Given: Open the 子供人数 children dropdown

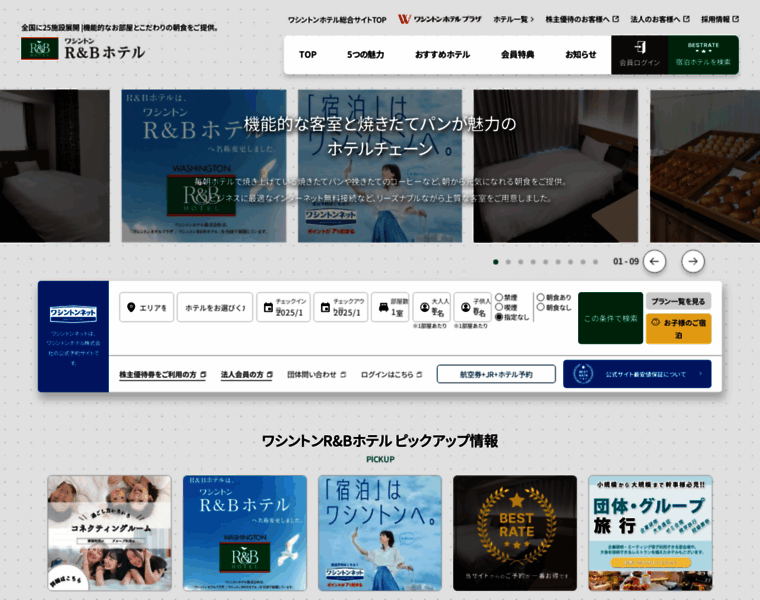Looking at the screenshot, I should coord(473,307).
